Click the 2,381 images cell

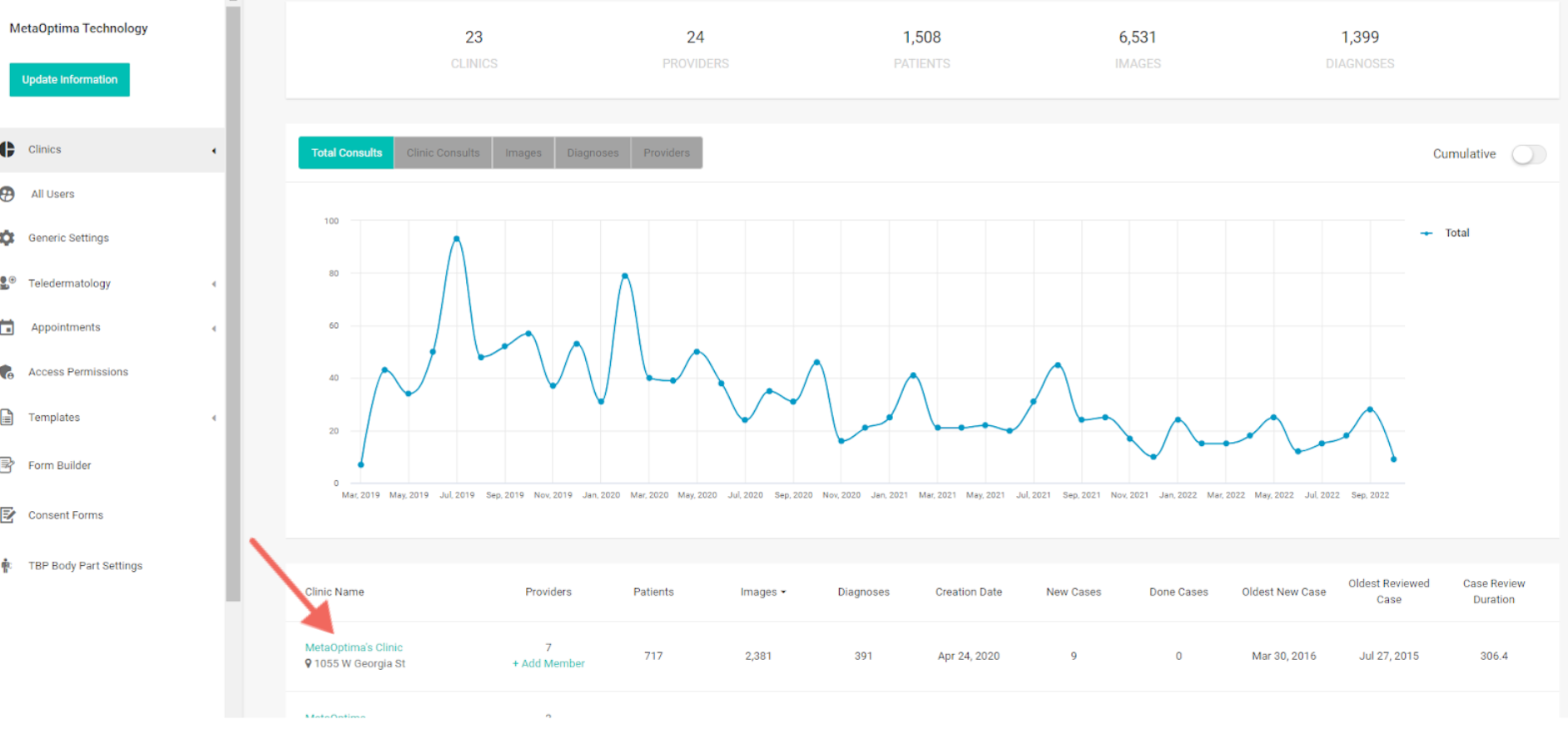tap(758, 656)
